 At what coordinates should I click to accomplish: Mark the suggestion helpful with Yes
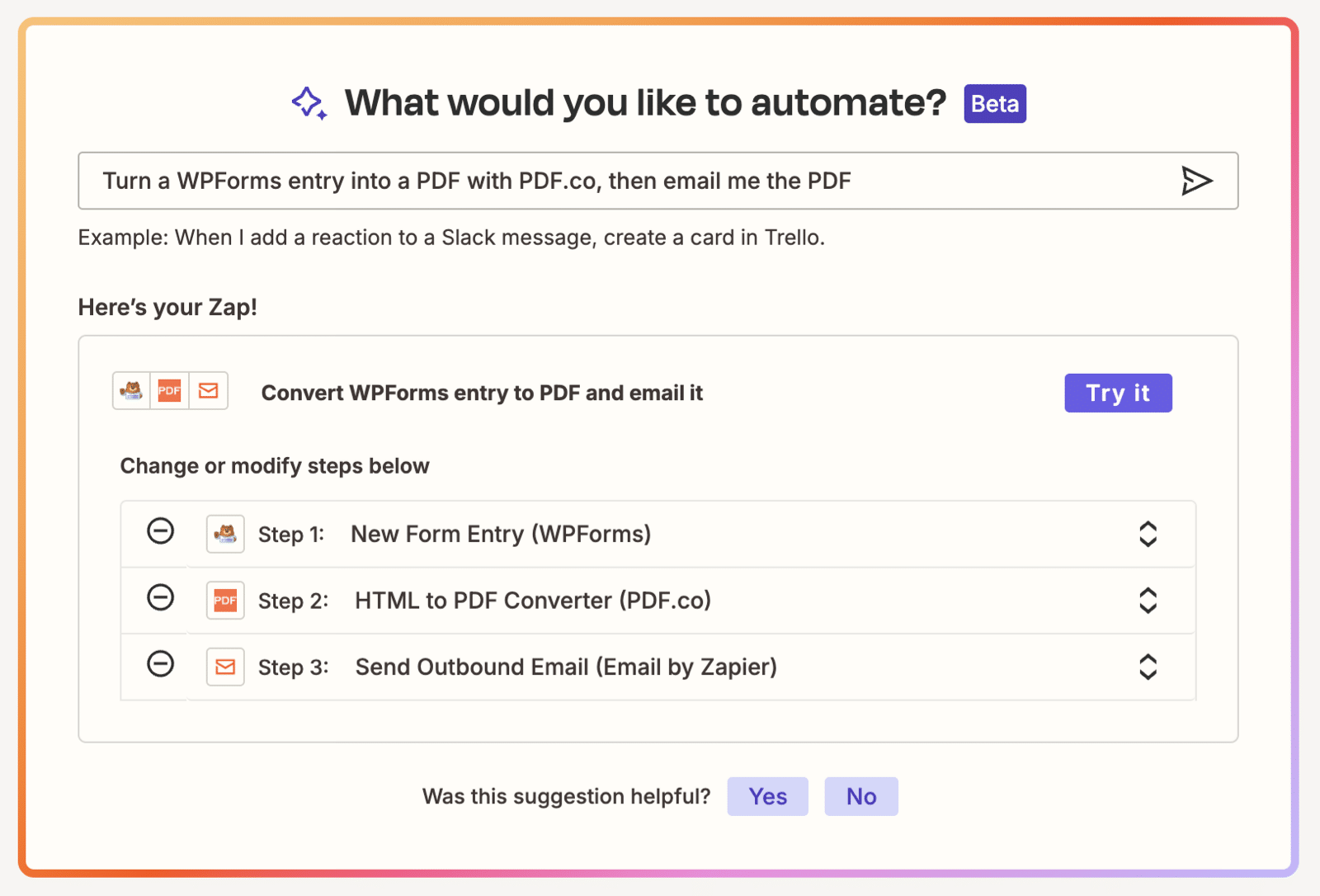click(766, 796)
